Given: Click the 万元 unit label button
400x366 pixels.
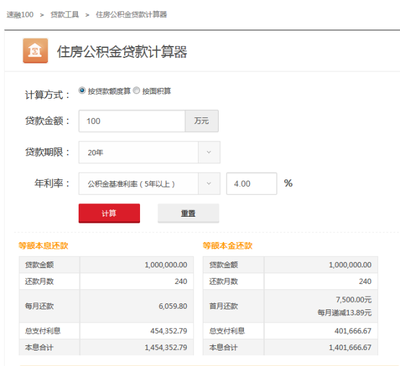Looking at the screenshot, I should [x=202, y=121].
